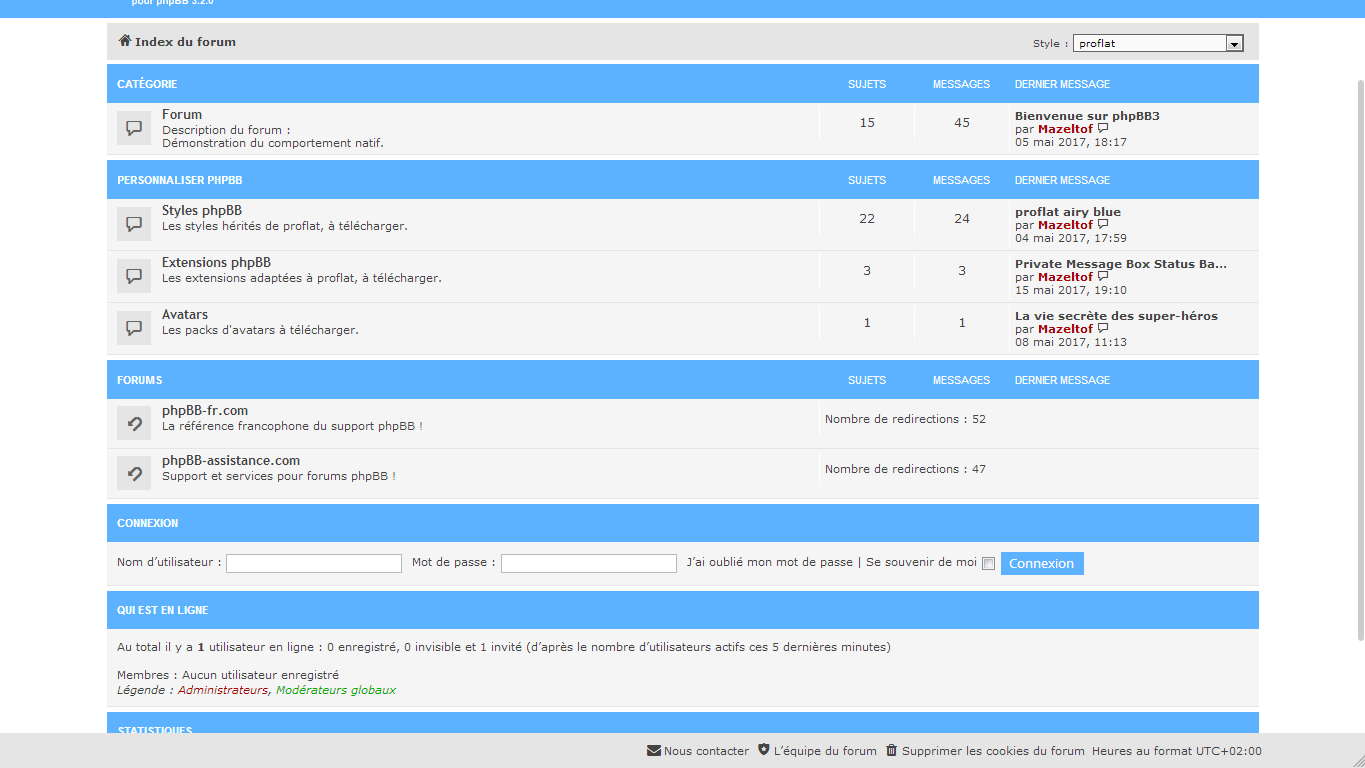Open the Styles phpBB forum

click(202, 211)
